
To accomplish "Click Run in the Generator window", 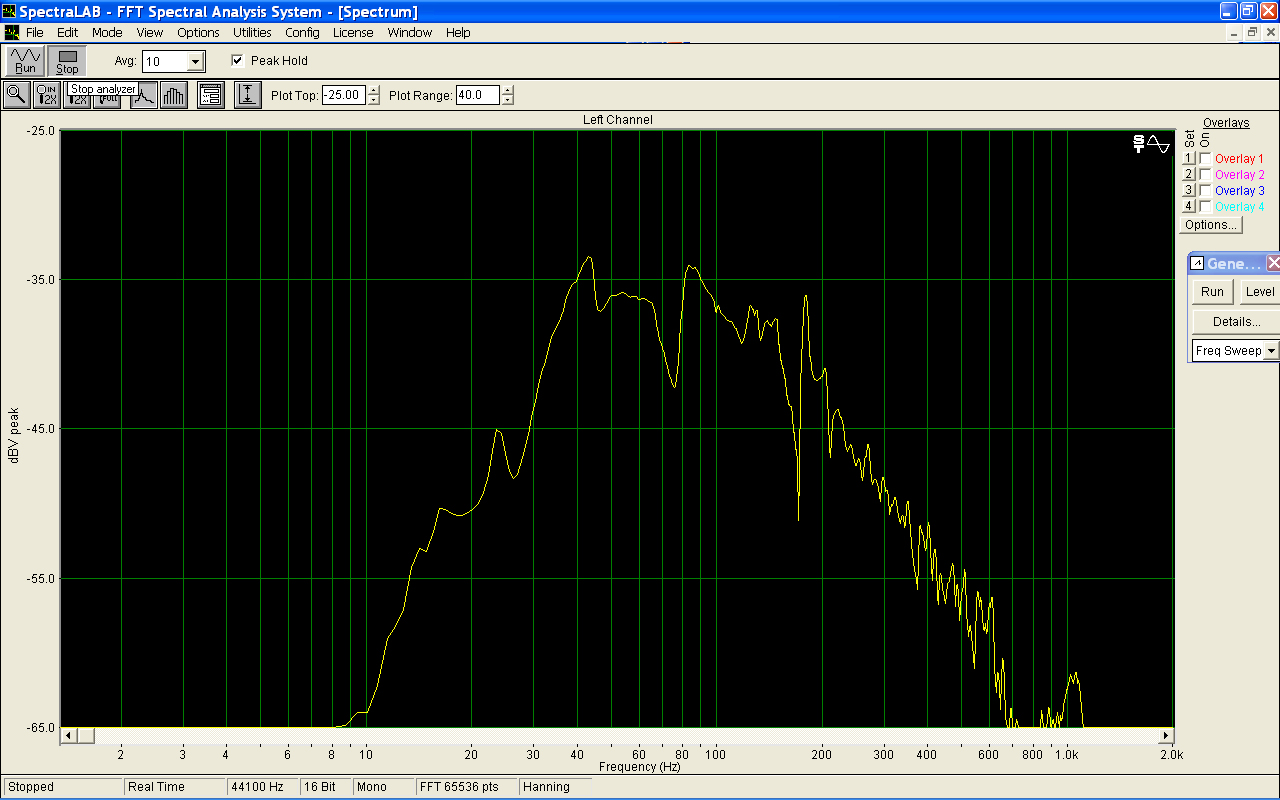I will point(1212,292).
